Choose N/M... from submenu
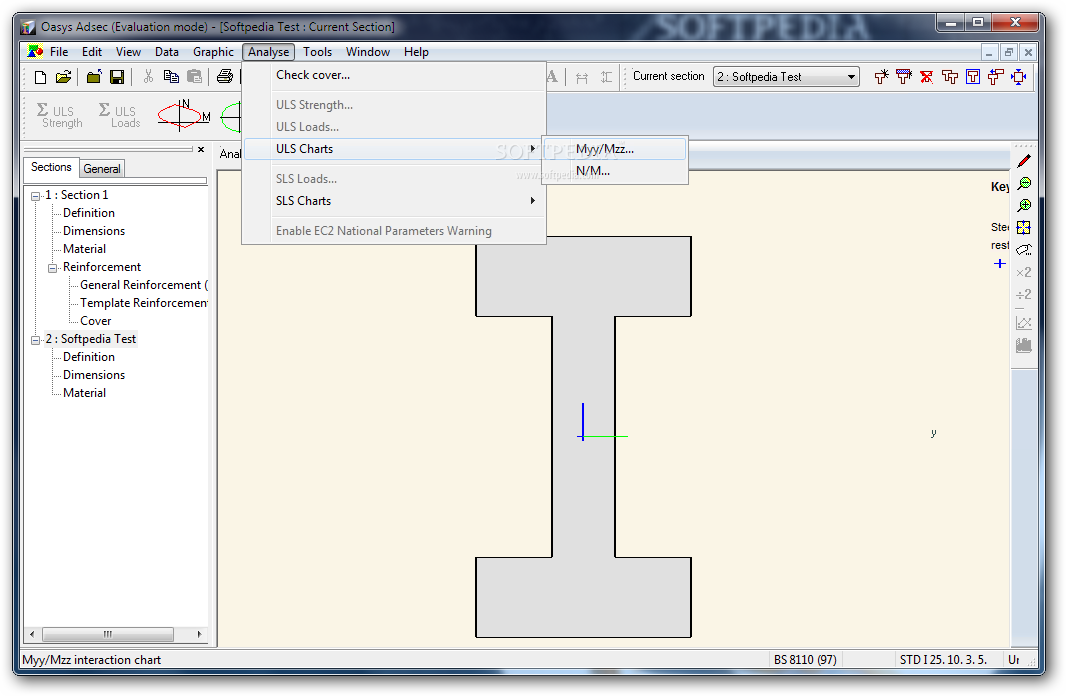1066x696 pixels. [x=615, y=171]
